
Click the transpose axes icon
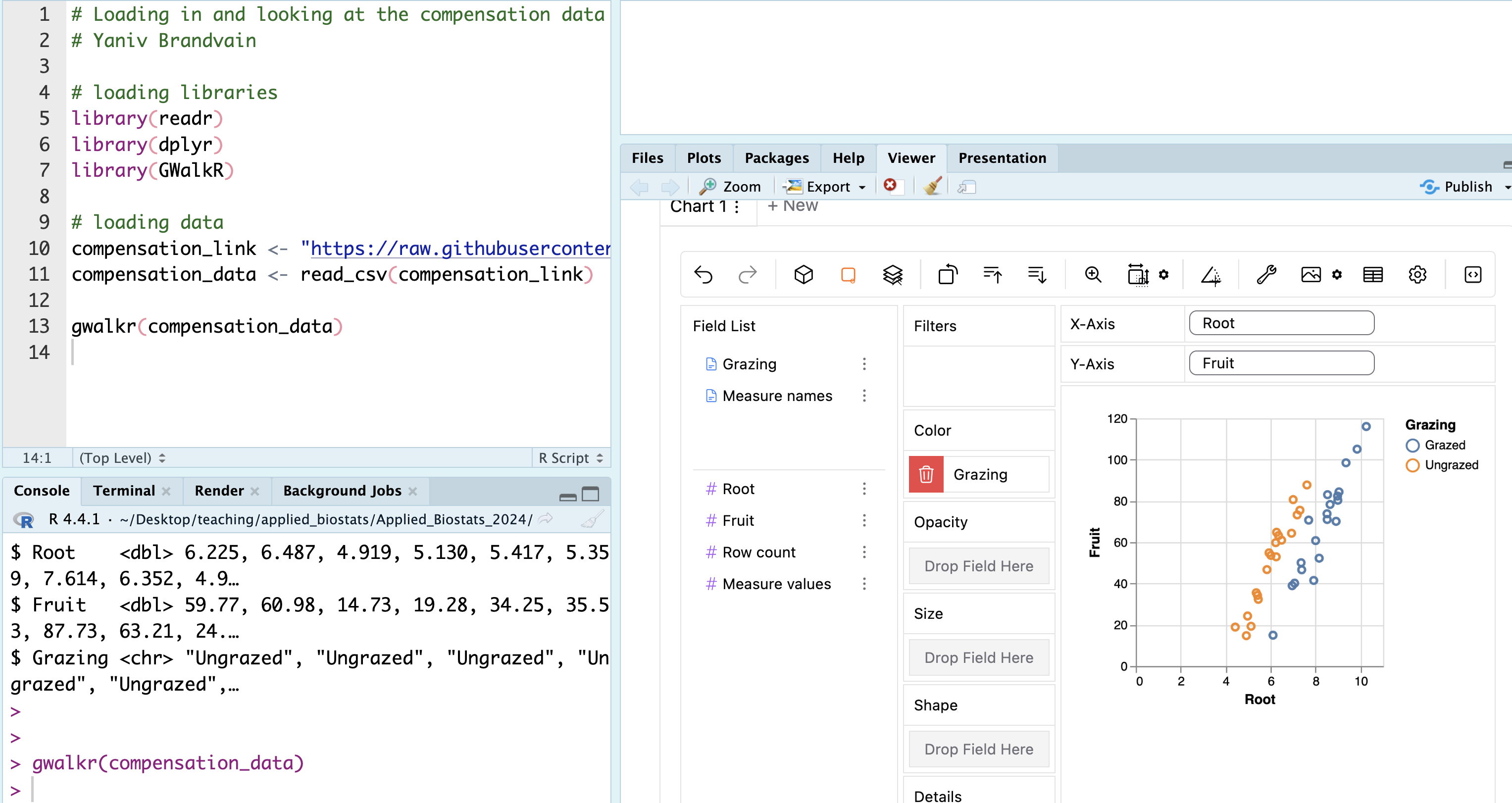pyautogui.click(x=948, y=275)
